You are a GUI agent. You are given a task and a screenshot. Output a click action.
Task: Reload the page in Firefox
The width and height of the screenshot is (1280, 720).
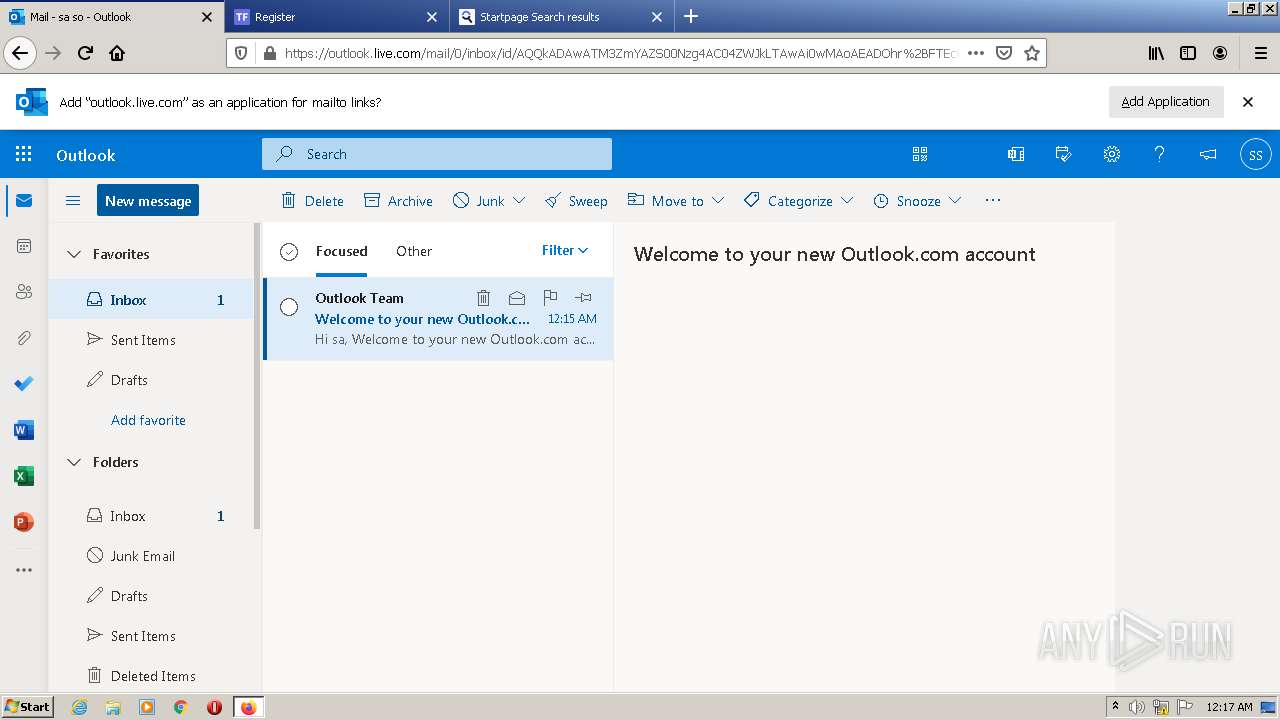[x=85, y=53]
